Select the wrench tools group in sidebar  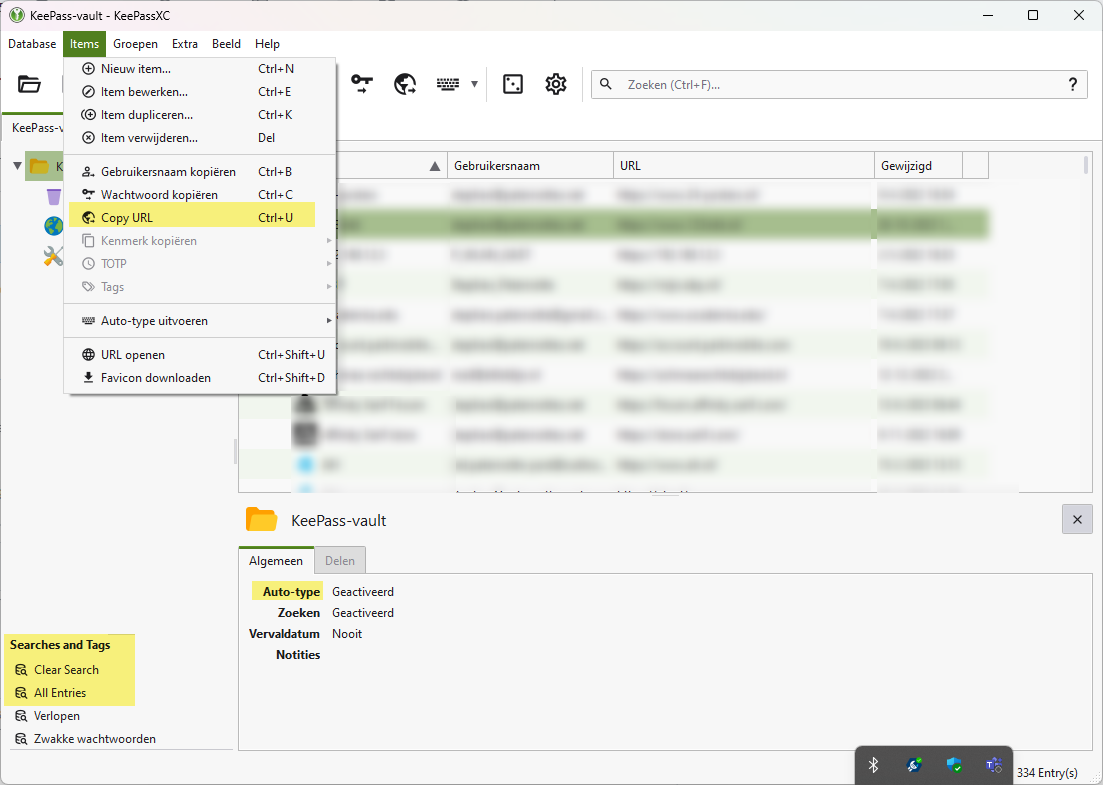[52, 256]
